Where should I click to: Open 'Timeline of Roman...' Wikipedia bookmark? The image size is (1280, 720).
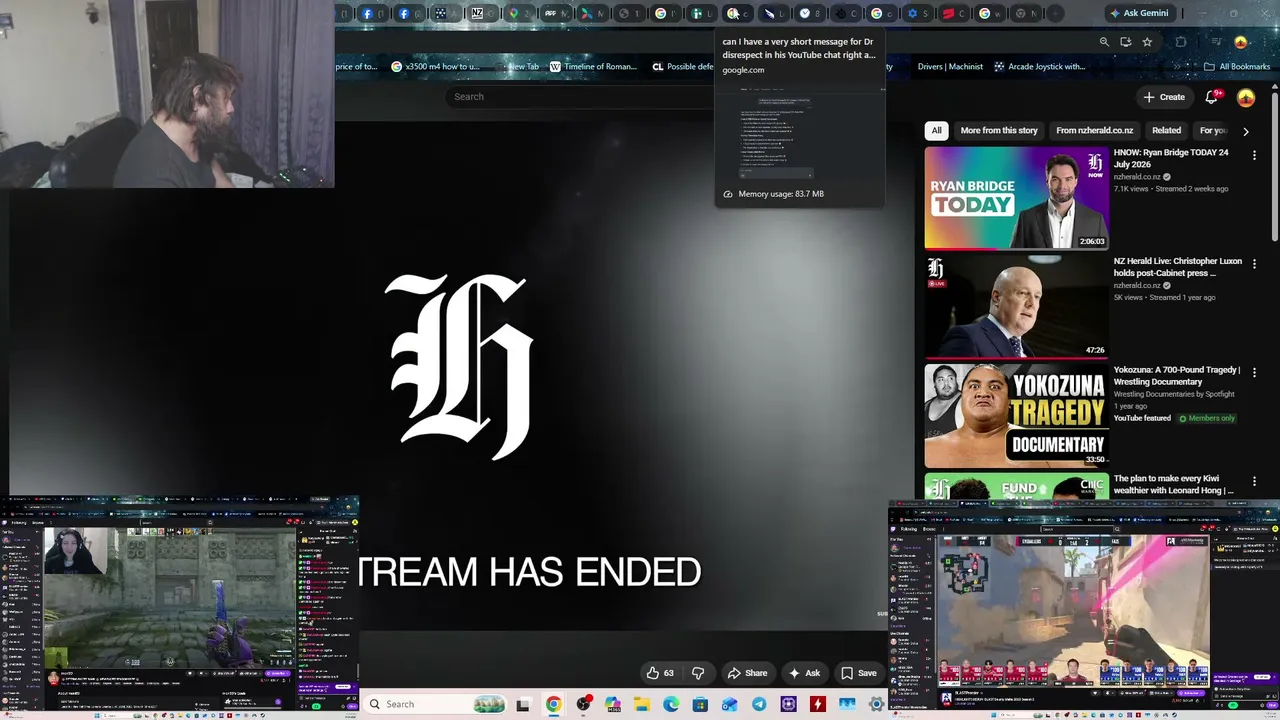coord(593,67)
